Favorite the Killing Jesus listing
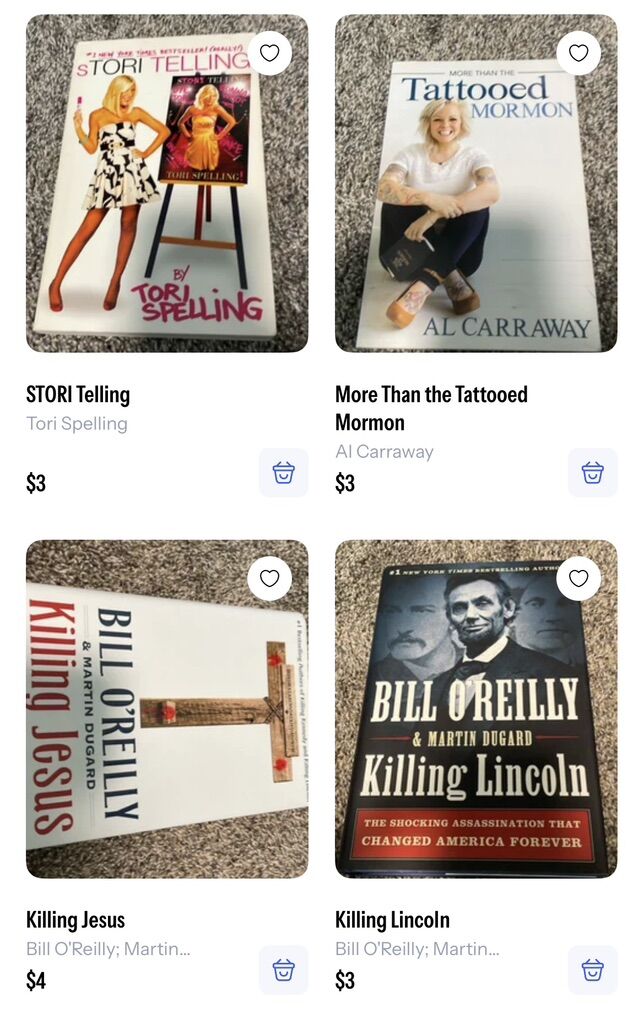 [x=269, y=578]
